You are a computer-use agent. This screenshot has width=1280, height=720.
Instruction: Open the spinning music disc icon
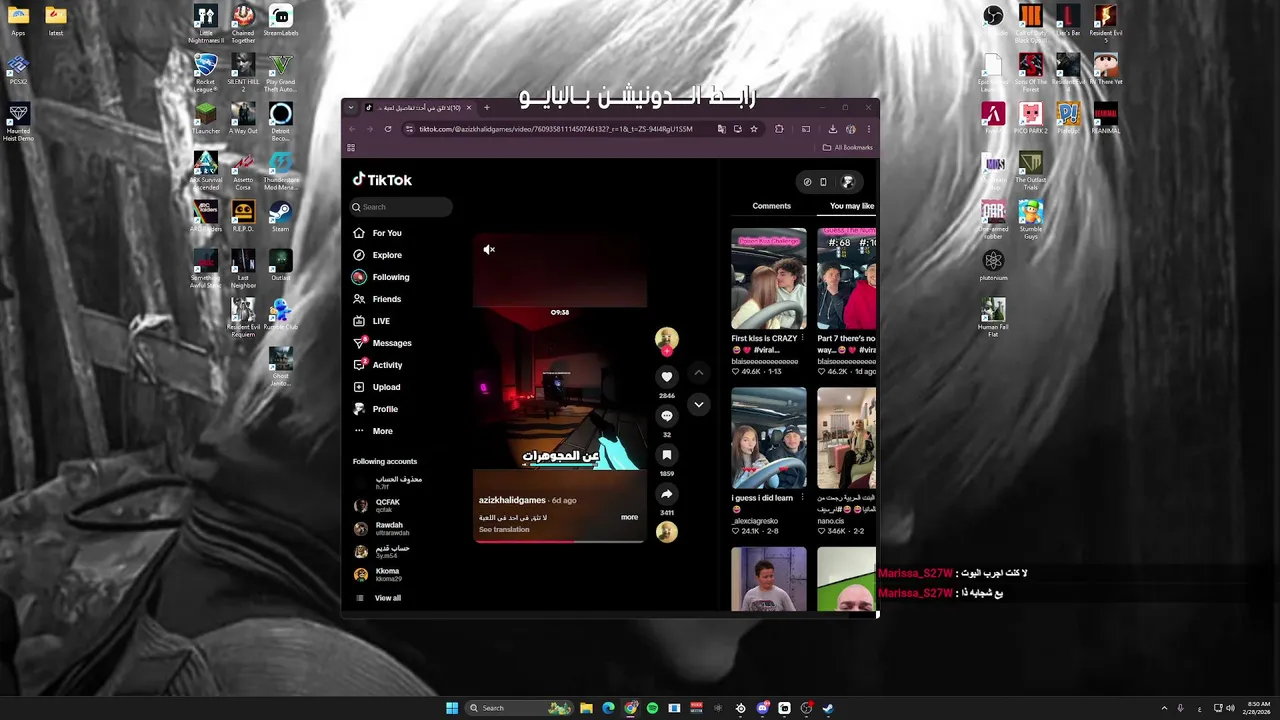667,533
